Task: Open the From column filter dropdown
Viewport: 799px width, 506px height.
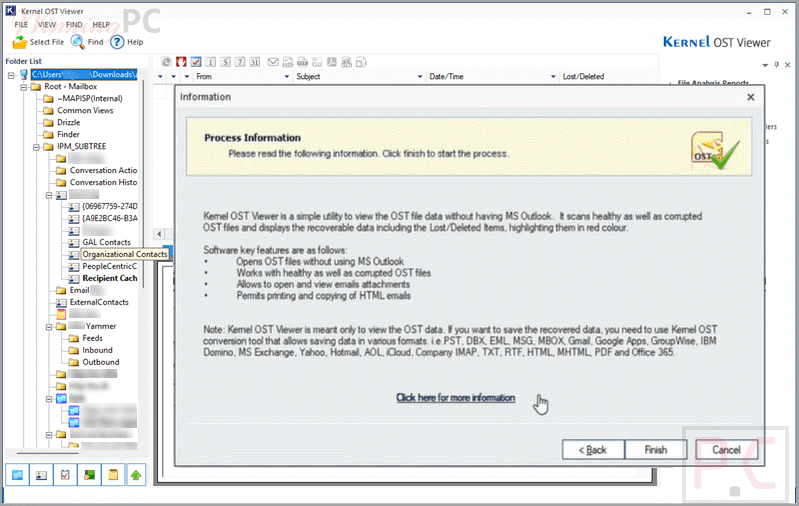Action: (x=286, y=76)
